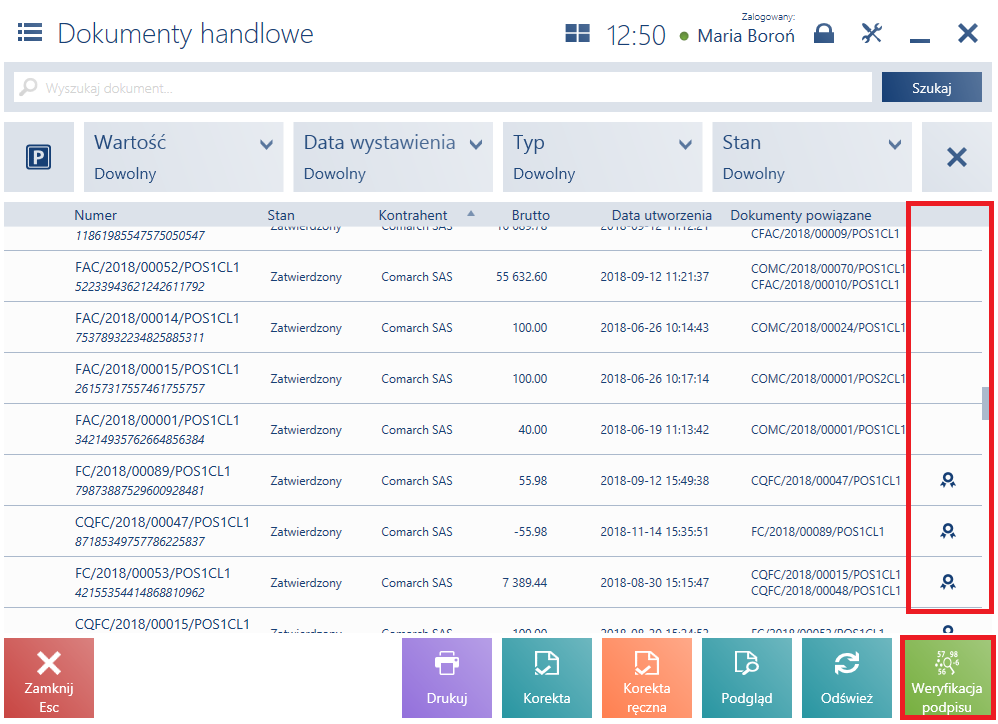Click date 2018-09-12 11:21:37
The height and width of the screenshot is (724, 998).
point(654,277)
